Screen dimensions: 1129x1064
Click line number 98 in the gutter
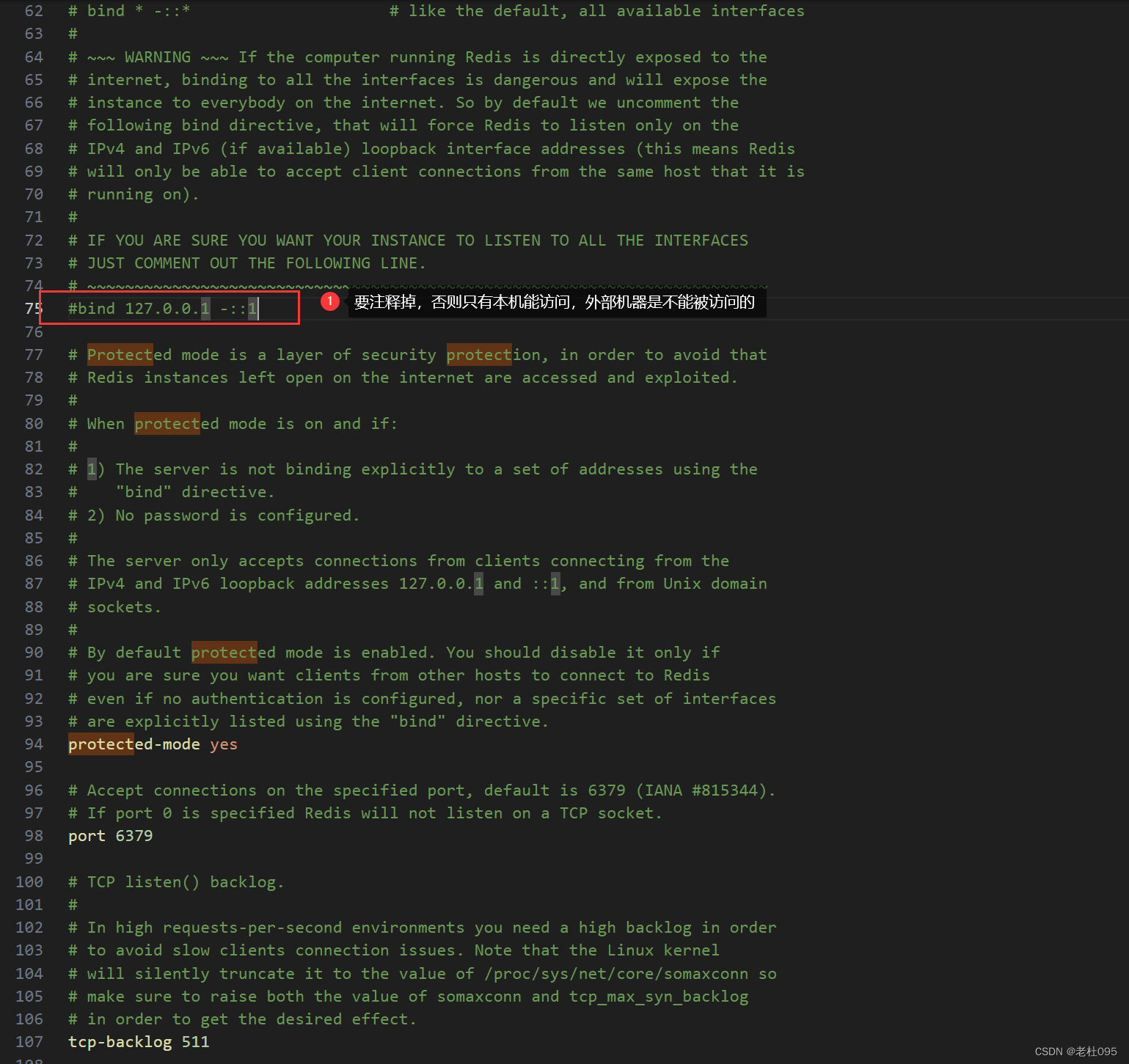(34, 836)
